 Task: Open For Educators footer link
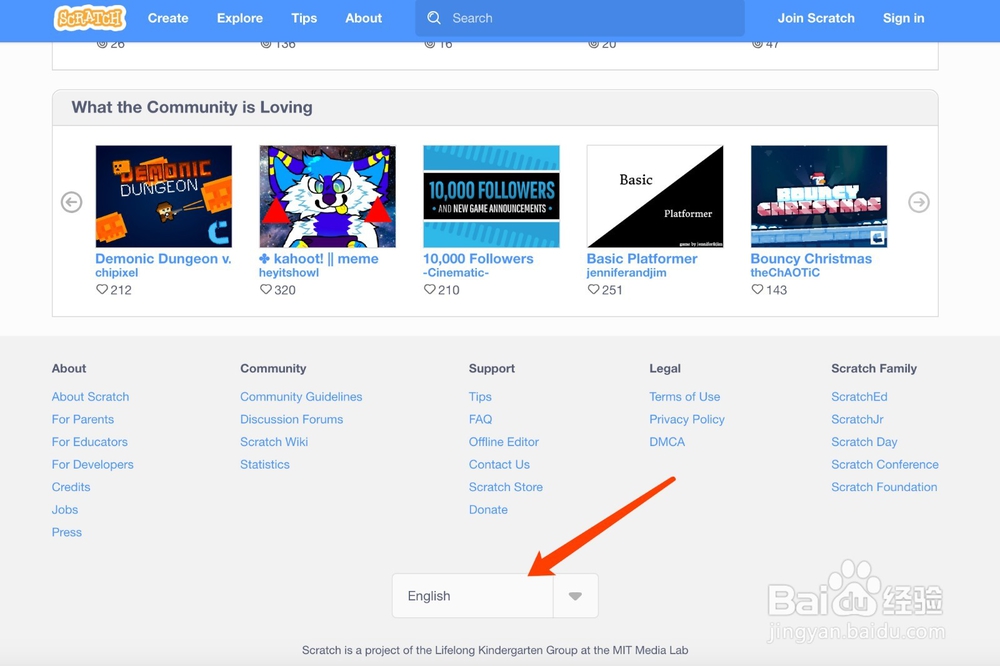point(90,441)
